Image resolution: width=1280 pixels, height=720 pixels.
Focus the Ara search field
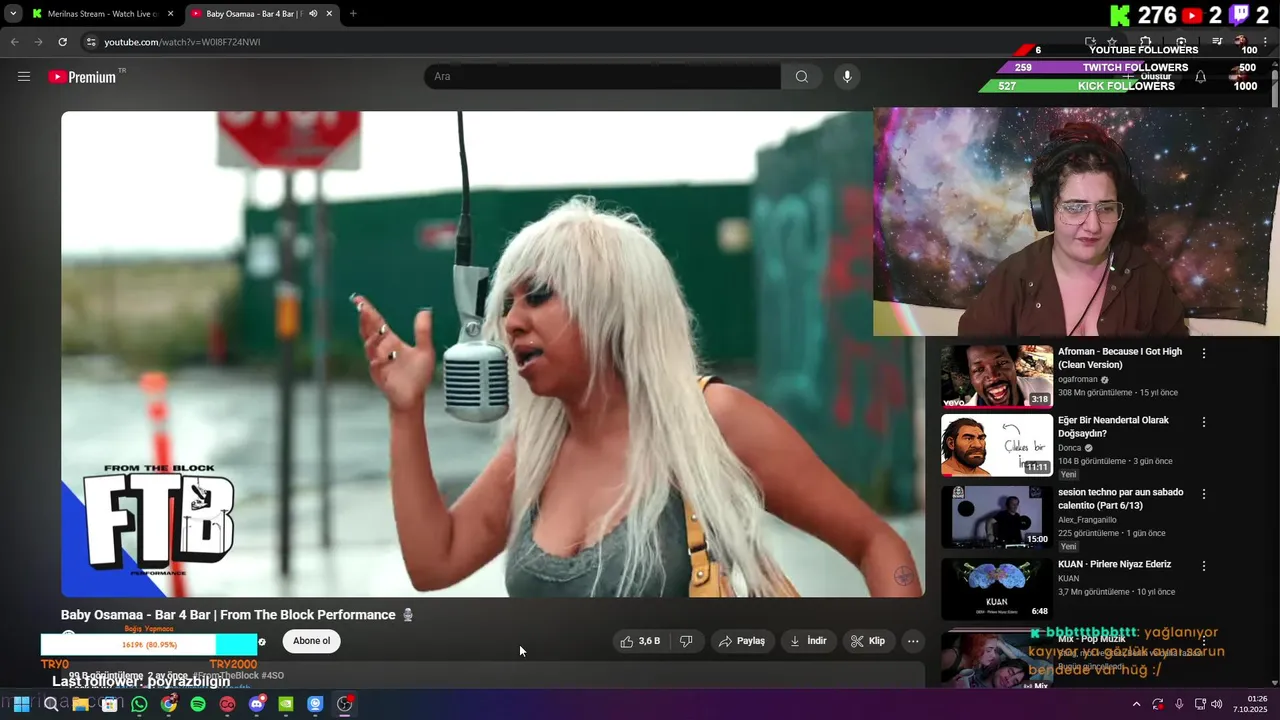603,77
